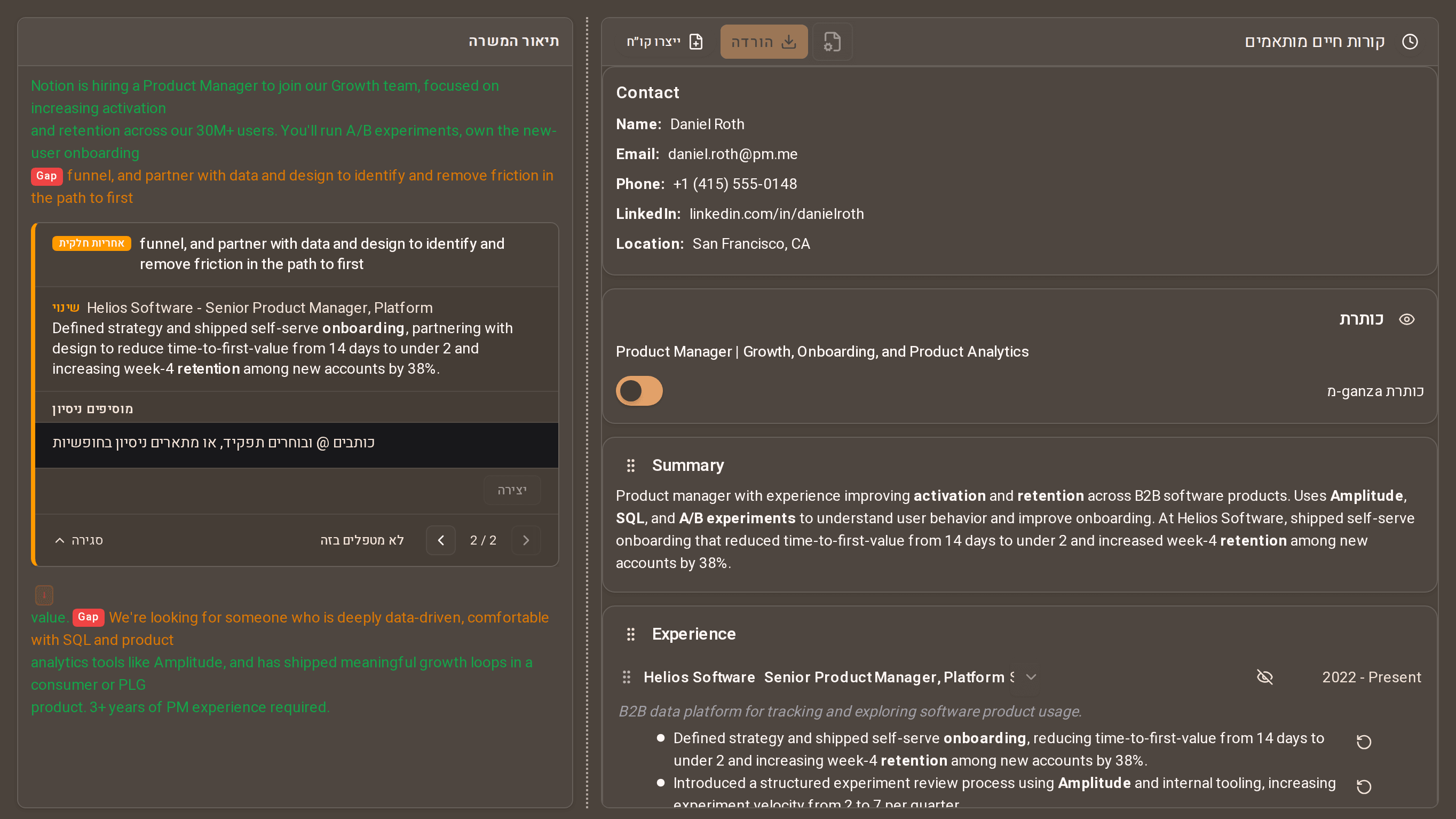
Task: Grab the Helios Software row drag handle
Action: point(626,677)
